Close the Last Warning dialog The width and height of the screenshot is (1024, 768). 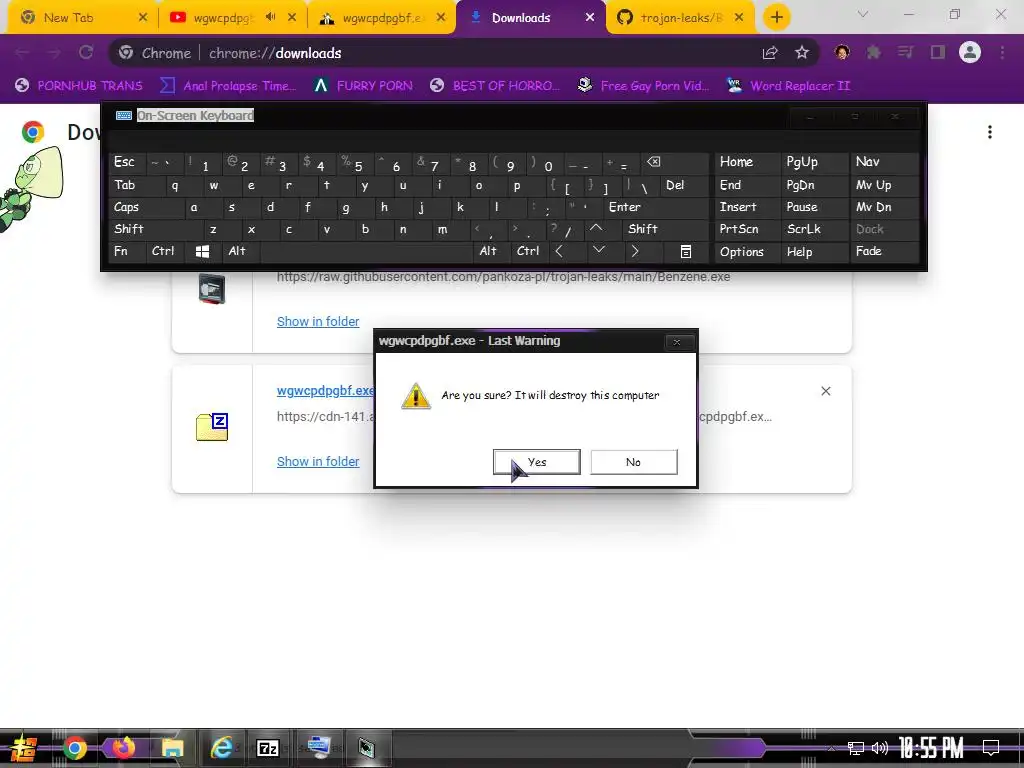click(677, 342)
